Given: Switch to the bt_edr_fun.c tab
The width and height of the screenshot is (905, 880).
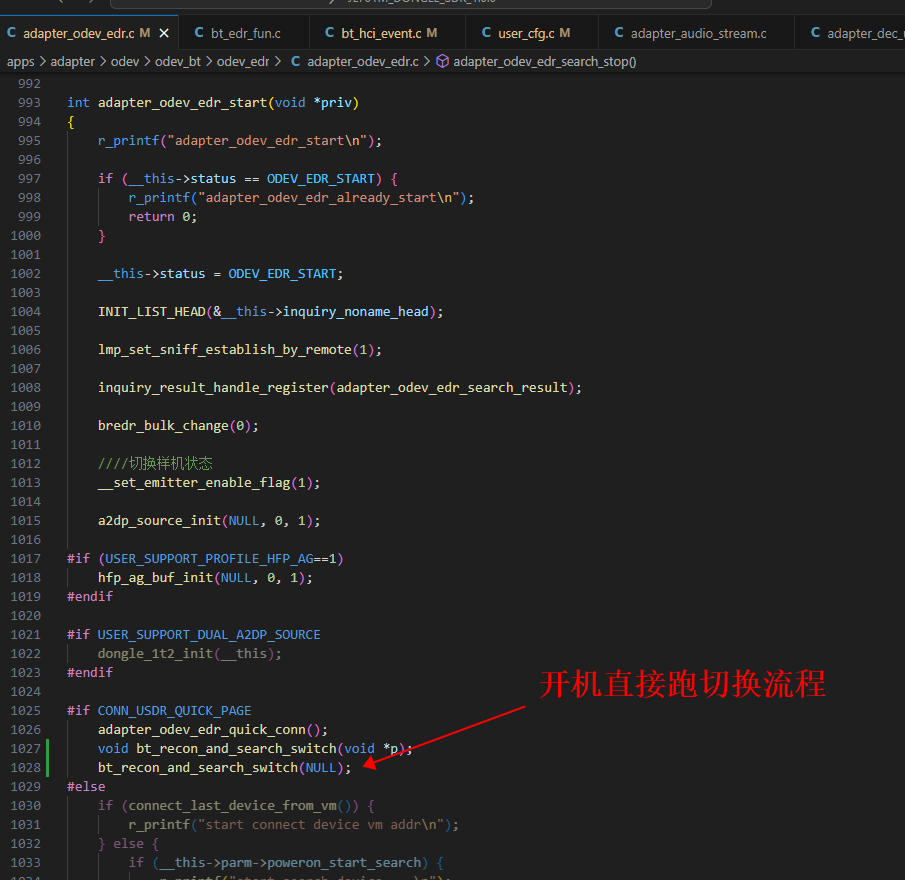Looking at the screenshot, I should coord(245,33).
